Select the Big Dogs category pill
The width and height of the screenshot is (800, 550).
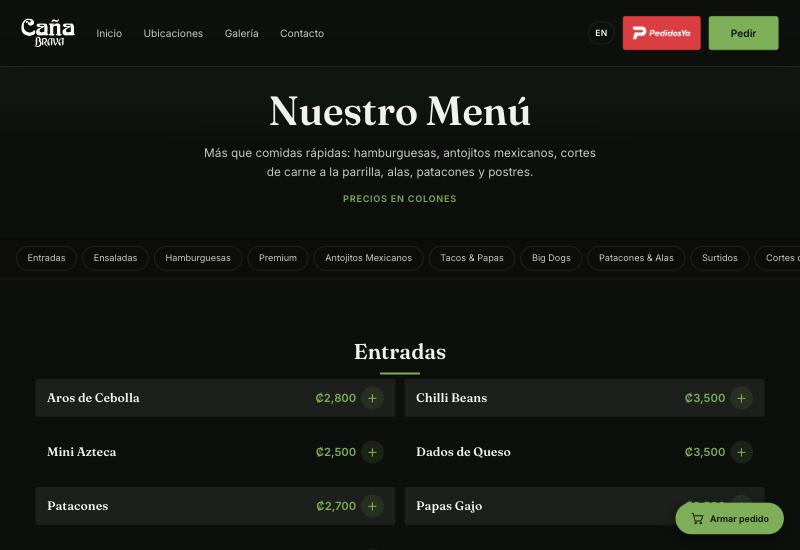pos(551,258)
